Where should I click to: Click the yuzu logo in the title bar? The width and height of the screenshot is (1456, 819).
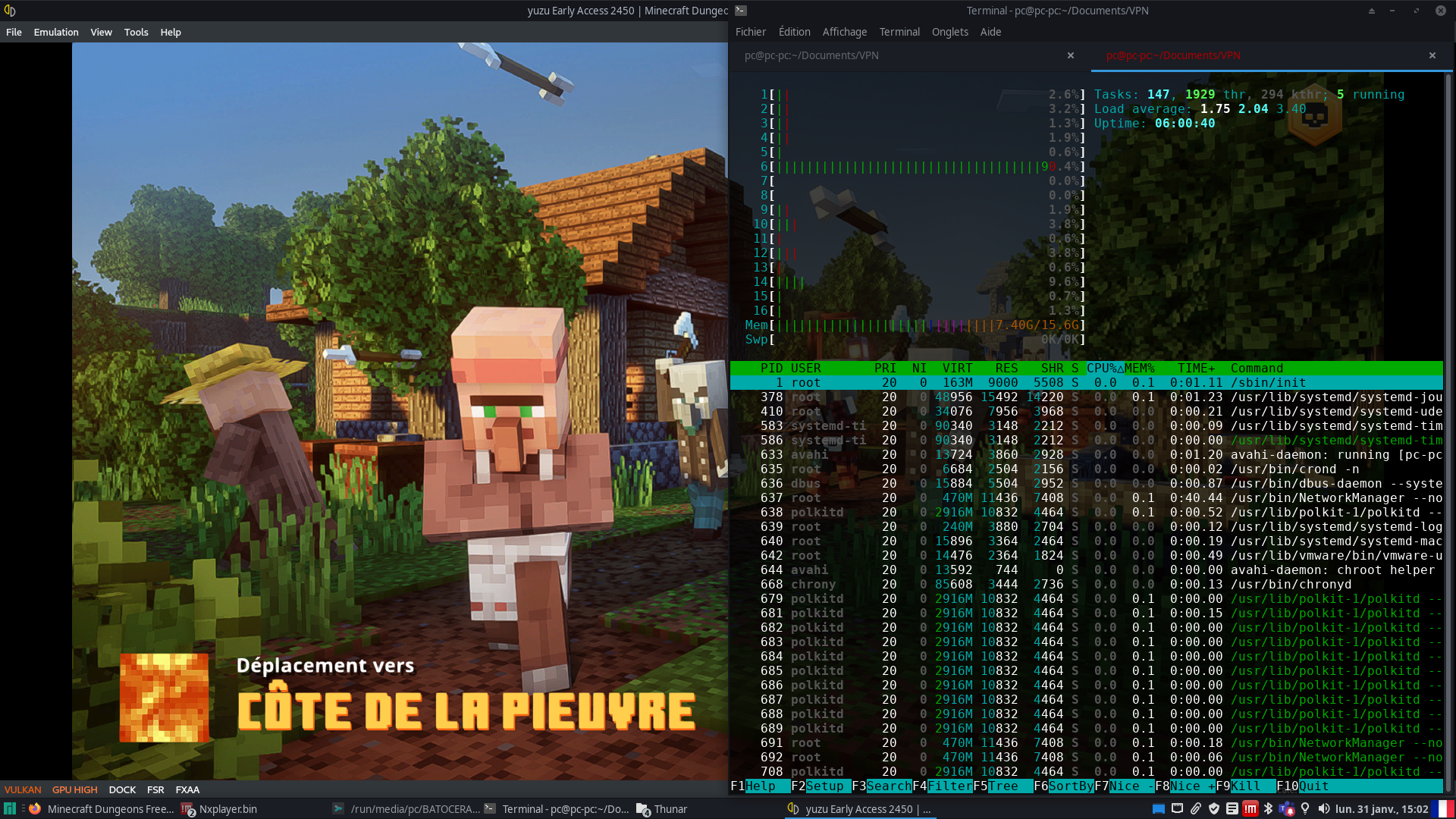(x=11, y=11)
